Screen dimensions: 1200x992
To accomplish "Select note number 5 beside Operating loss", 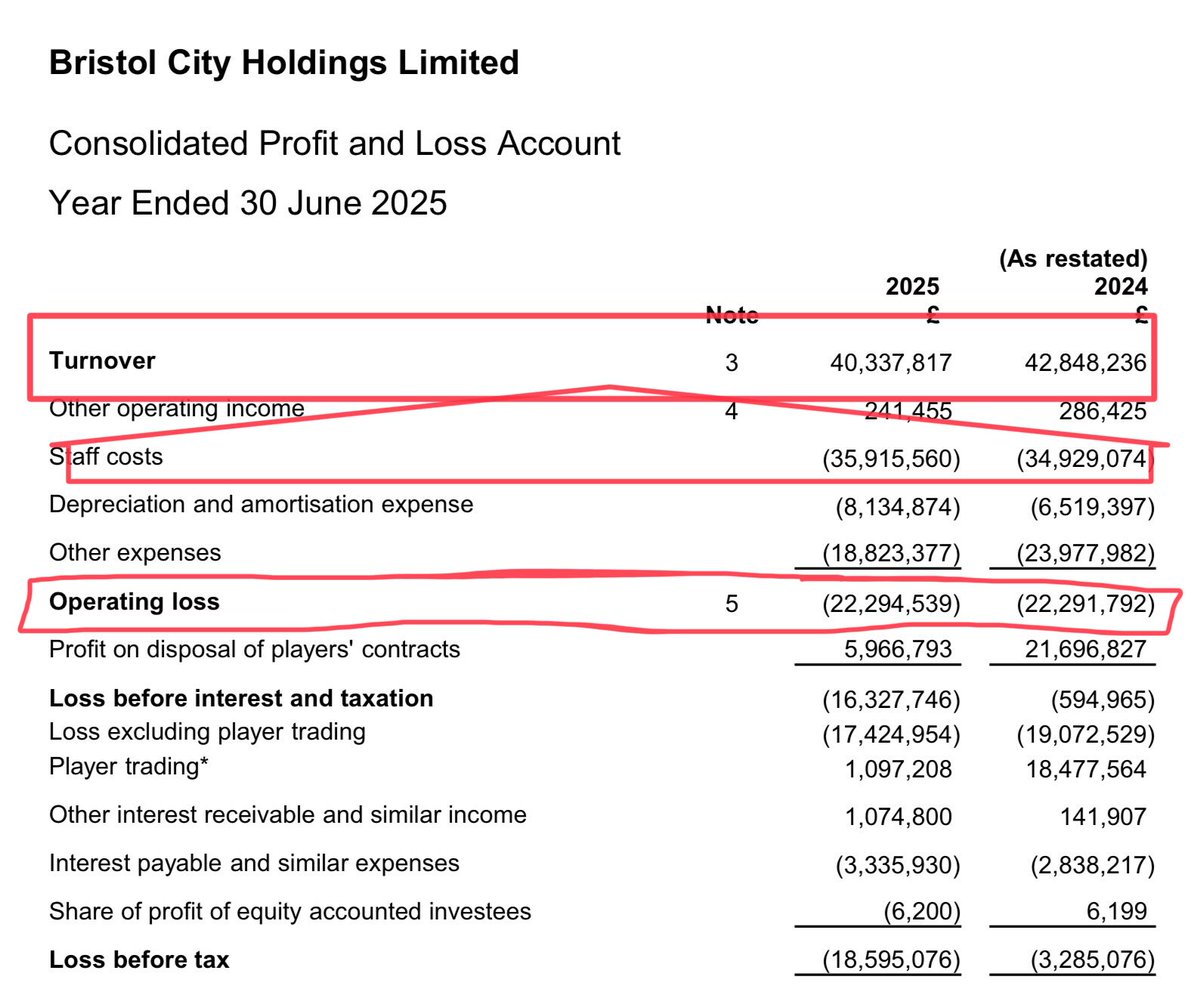I will [x=732, y=603].
